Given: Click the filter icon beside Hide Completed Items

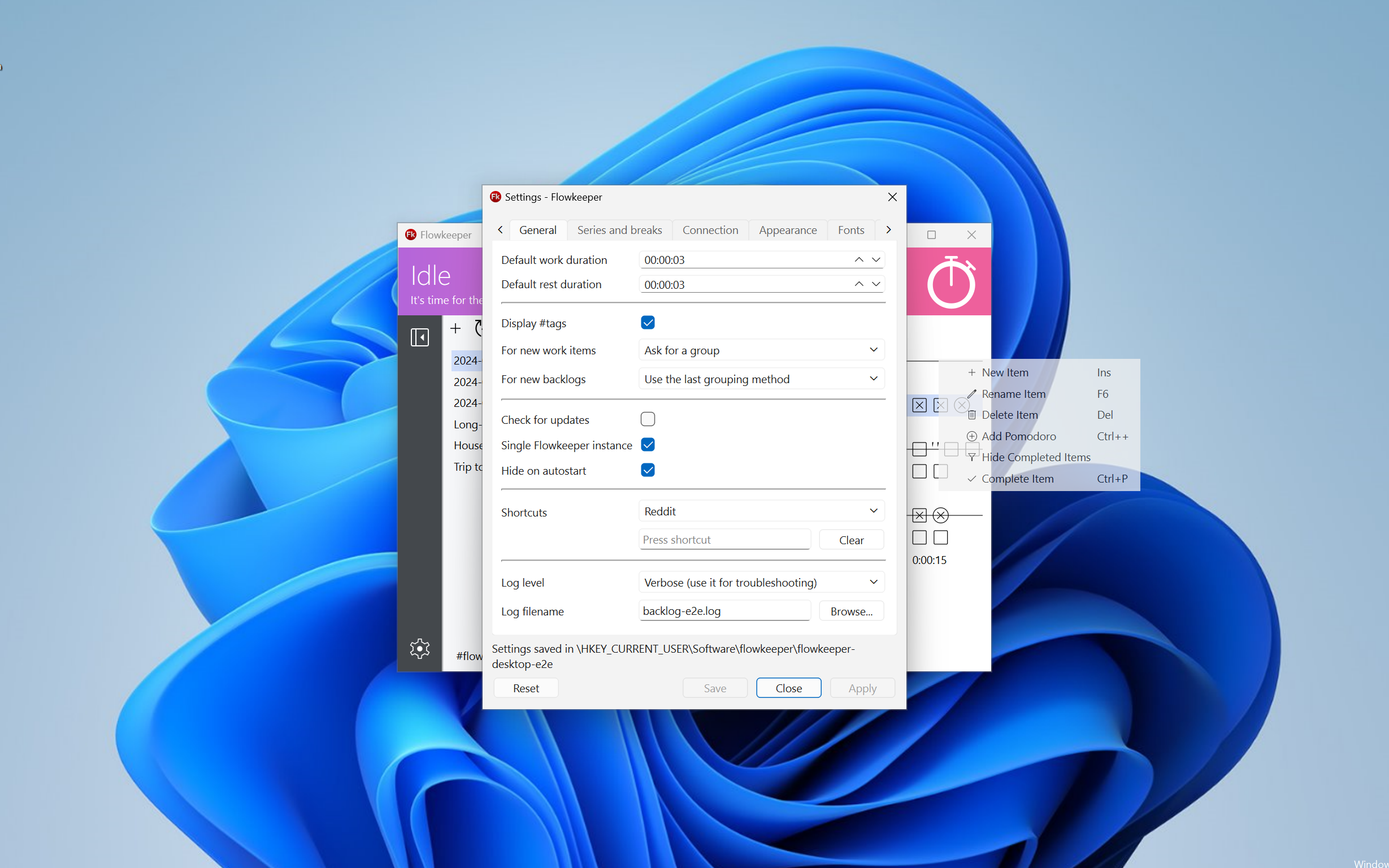Looking at the screenshot, I should 972,458.
